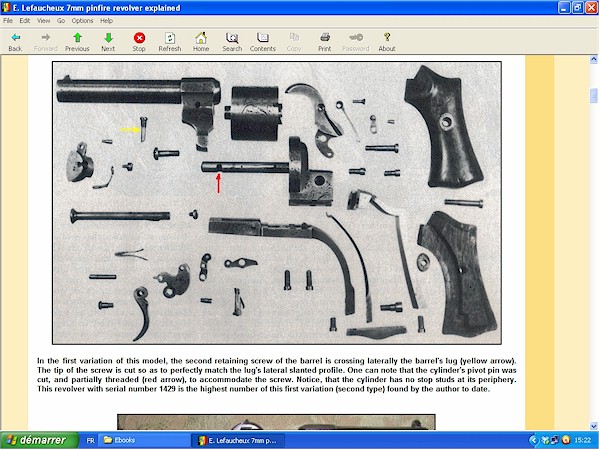Open the Go menu

(61, 21)
